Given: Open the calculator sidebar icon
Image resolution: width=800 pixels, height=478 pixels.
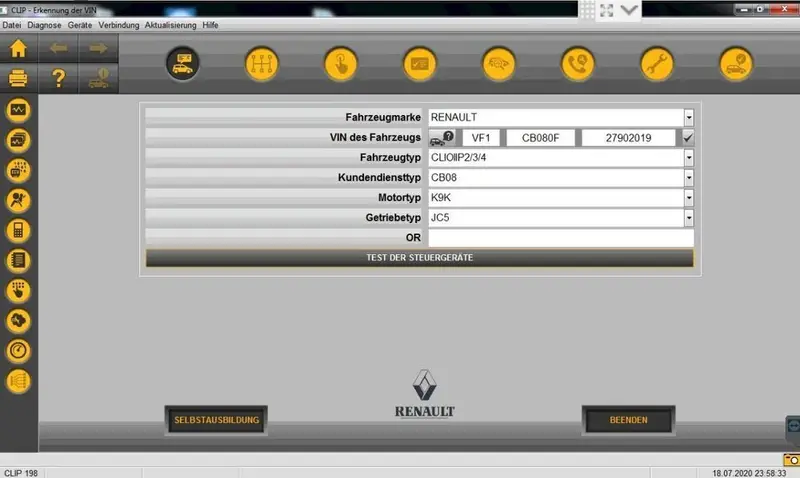Looking at the screenshot, I should 18,231.
